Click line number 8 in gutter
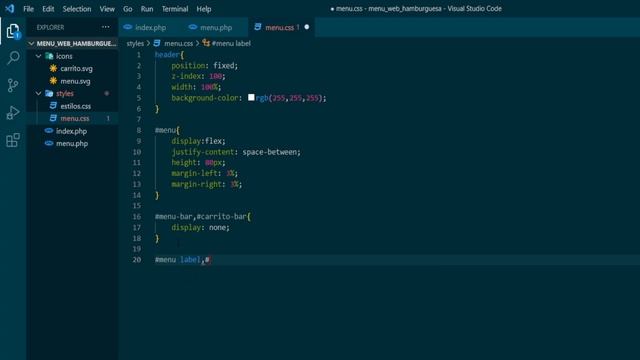640x360 pixels. [x=139, y=130]
